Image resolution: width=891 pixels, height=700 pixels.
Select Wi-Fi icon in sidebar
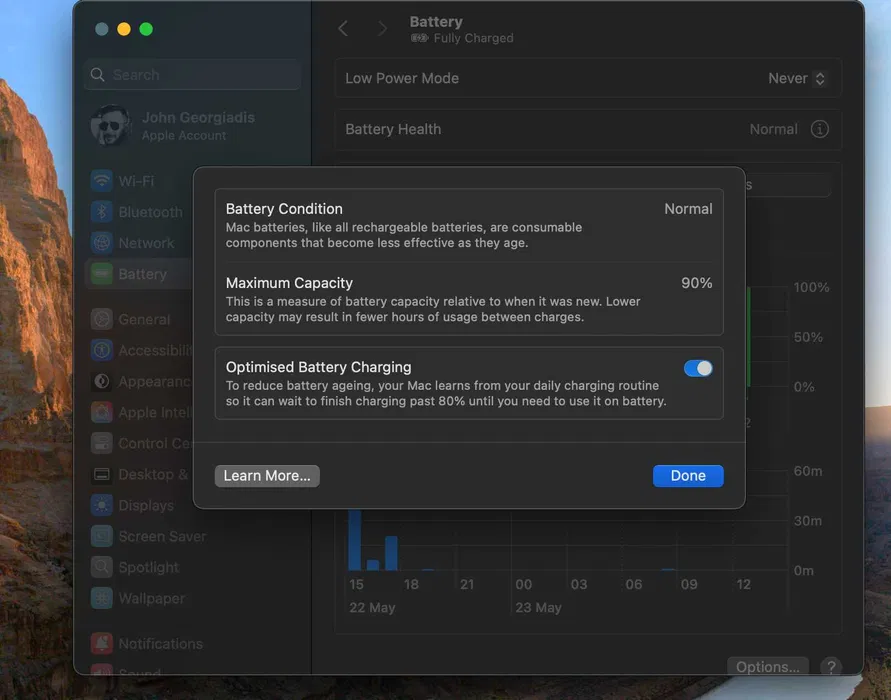[x=102, y=181]
